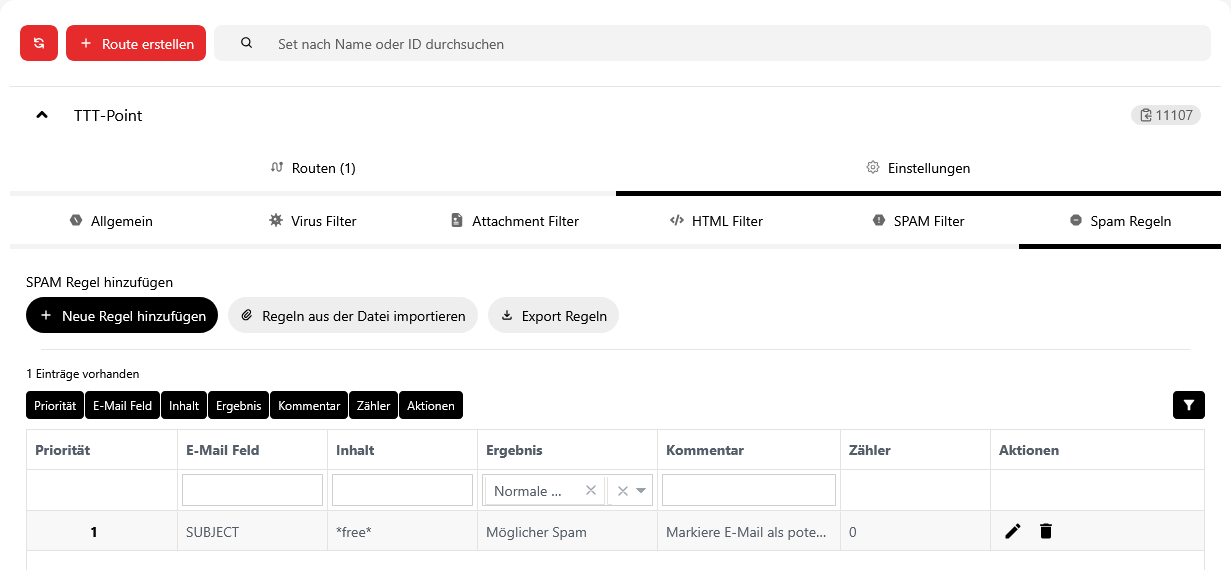Click the Export Regeln button
The height and width of the screenshot is (570, 1231).
coord(554,315)
